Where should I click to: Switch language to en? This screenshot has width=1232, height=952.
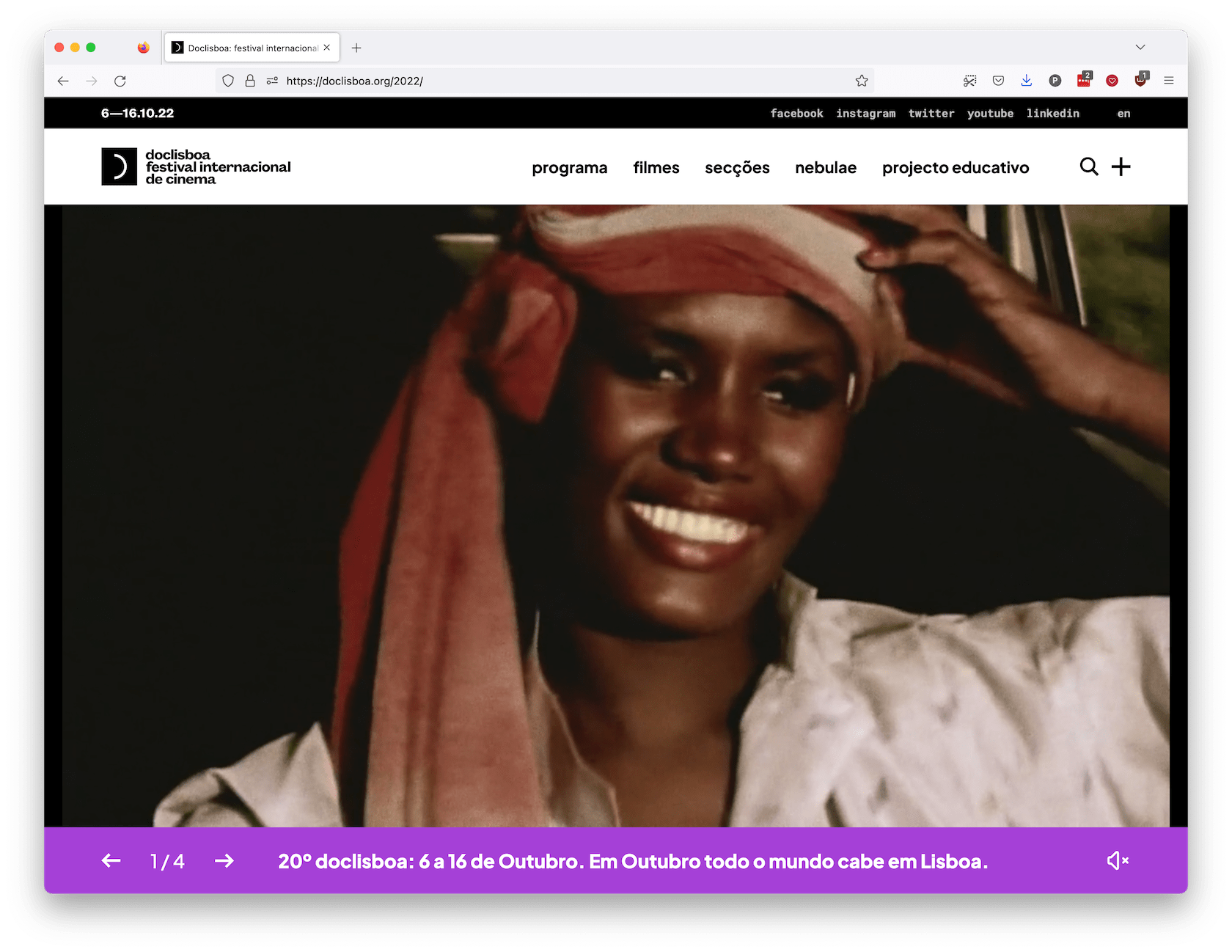1123,114
